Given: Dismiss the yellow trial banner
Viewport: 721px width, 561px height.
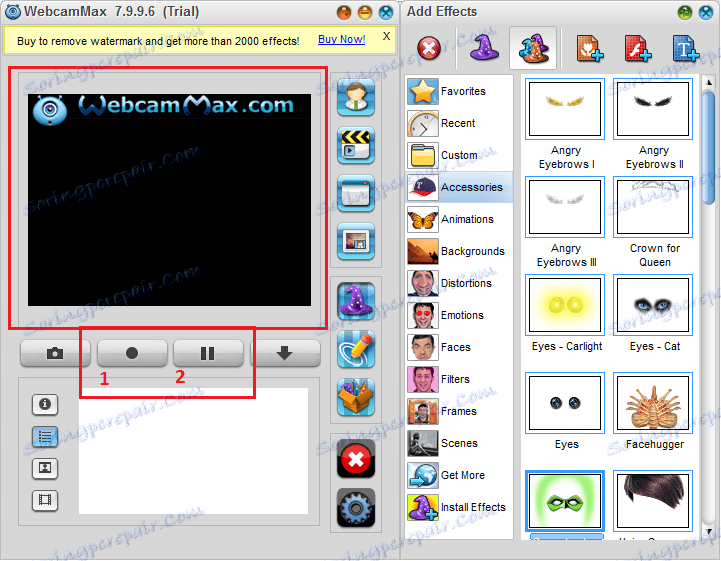Looking at the screenshot, I should coord(386,36).
